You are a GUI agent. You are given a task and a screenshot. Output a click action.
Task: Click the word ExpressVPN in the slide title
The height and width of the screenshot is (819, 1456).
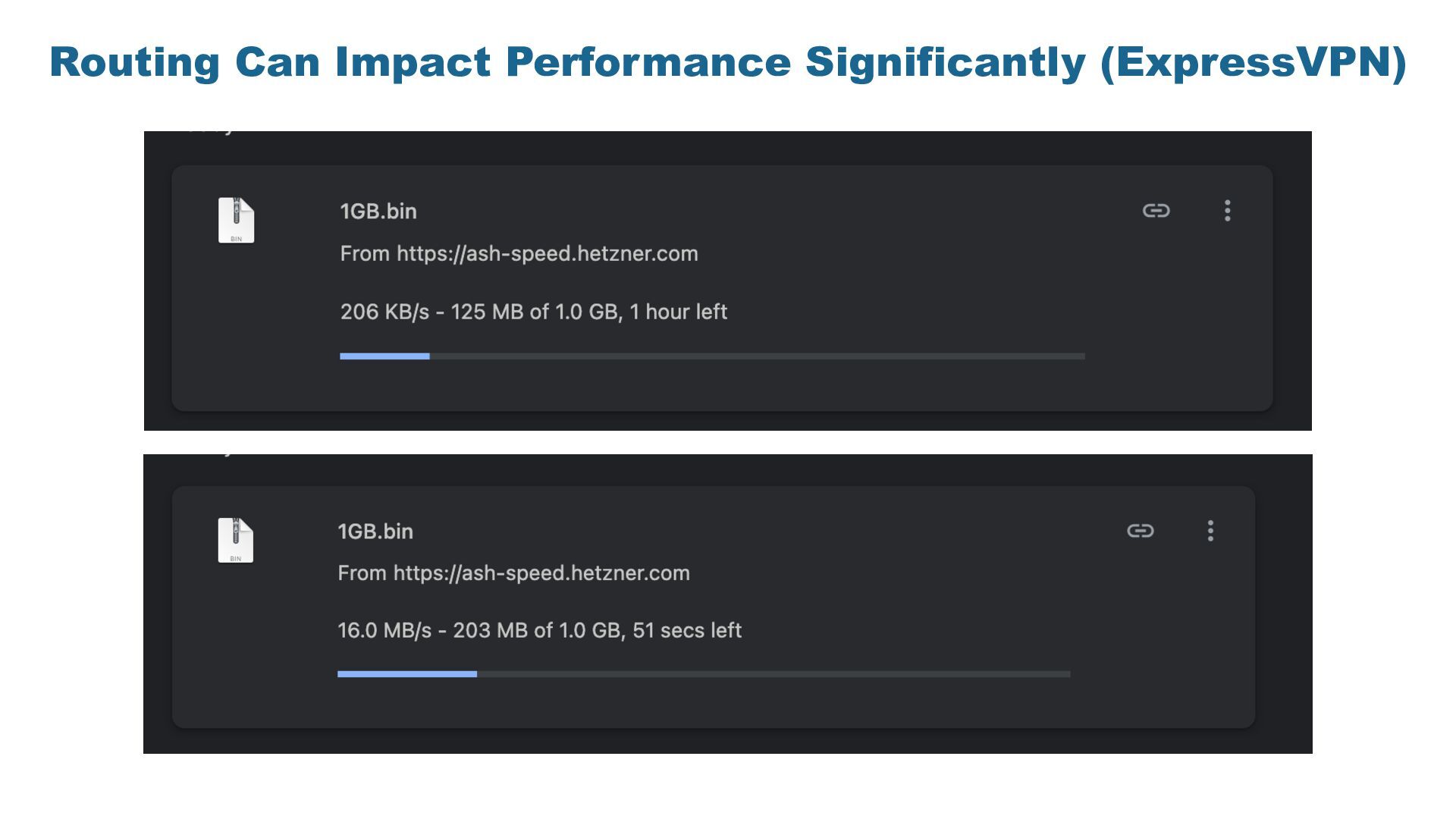pos(1253,61)
